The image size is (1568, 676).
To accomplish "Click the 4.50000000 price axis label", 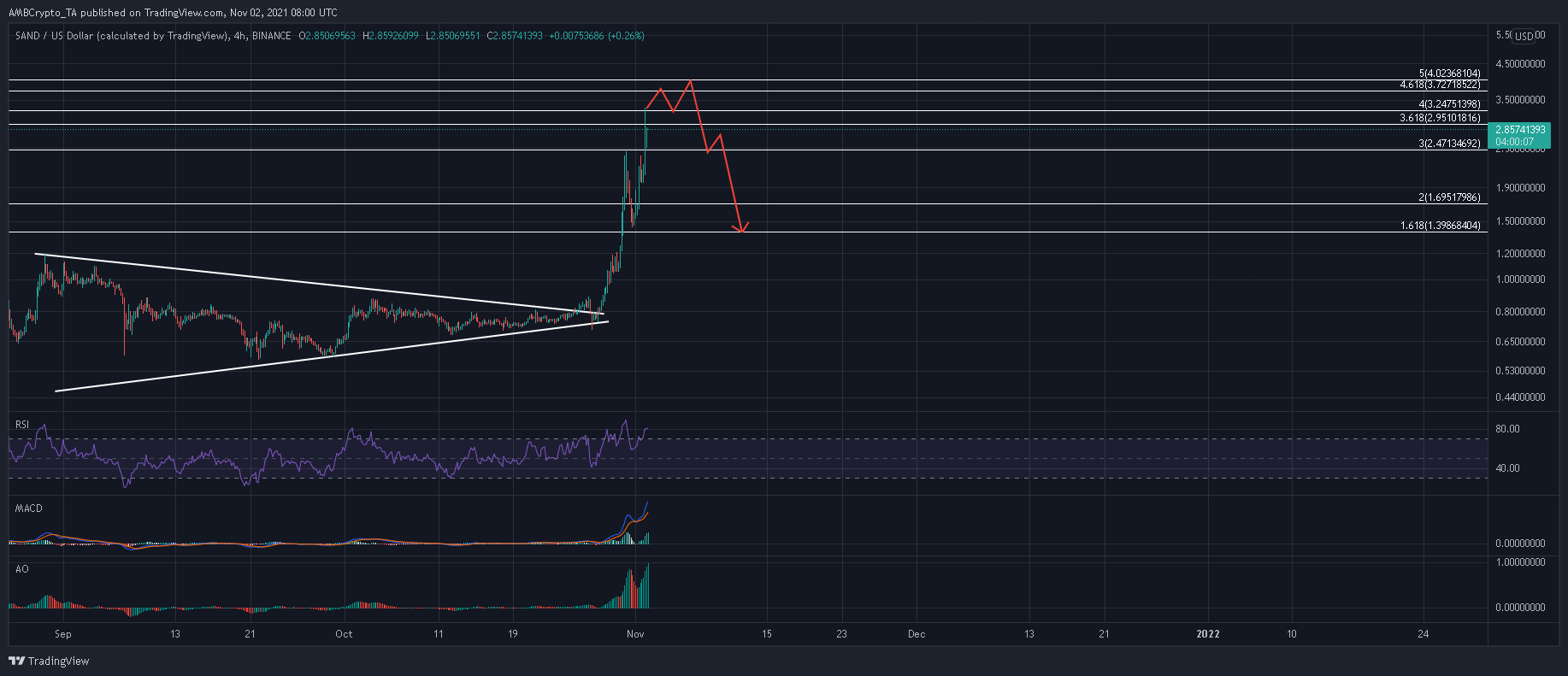I will click(1520, 64).
